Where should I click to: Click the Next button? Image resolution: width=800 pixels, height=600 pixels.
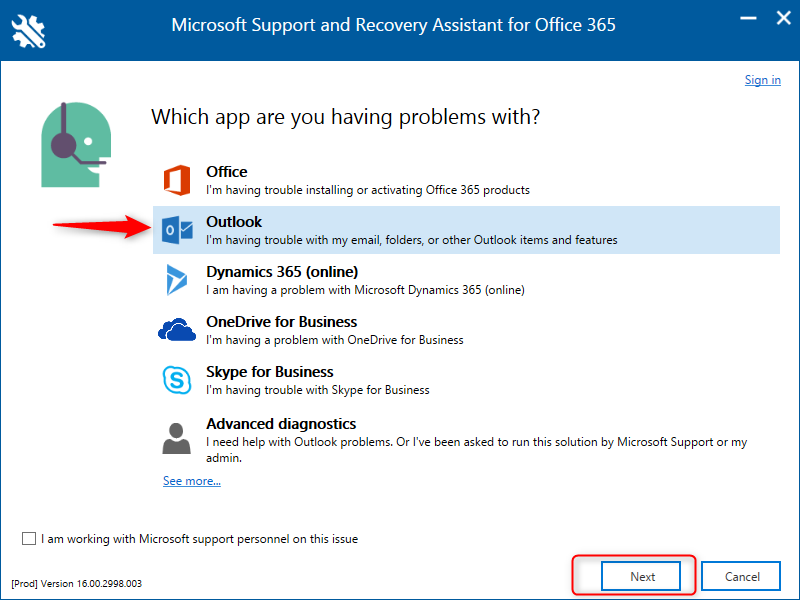pos(641,576)
